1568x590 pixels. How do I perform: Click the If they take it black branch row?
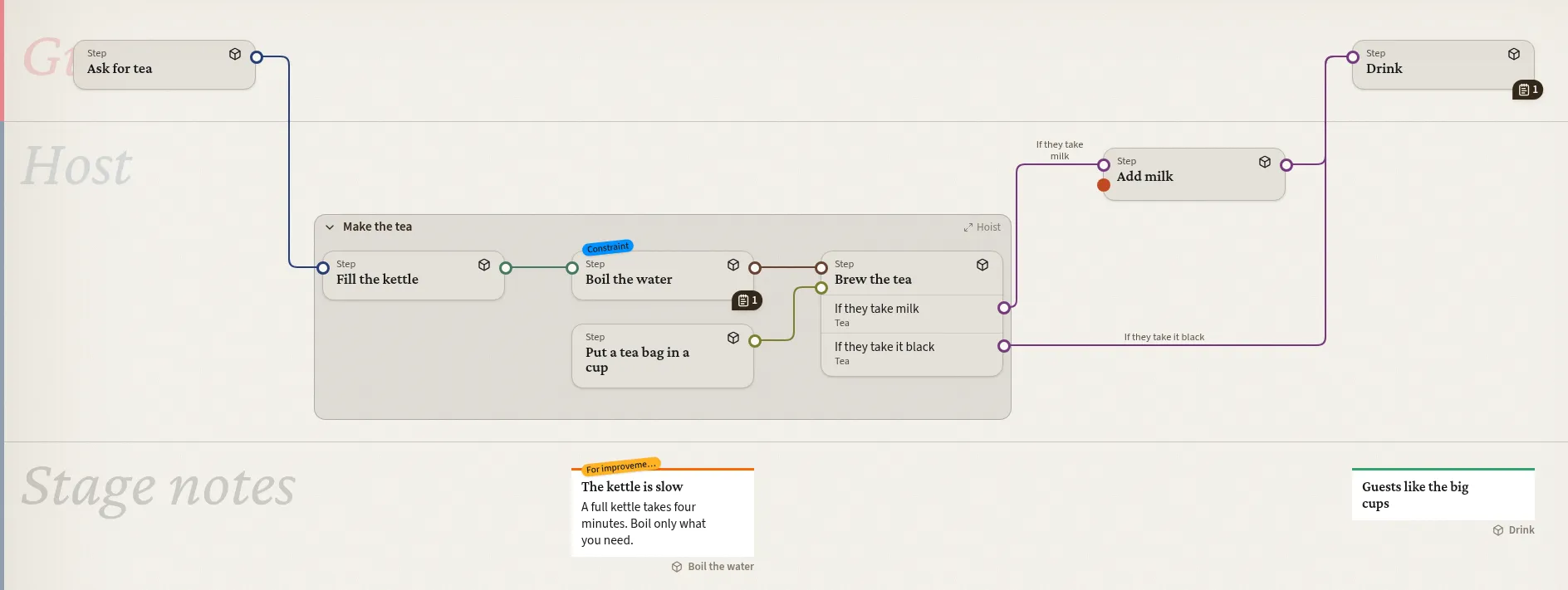point(912,354)
